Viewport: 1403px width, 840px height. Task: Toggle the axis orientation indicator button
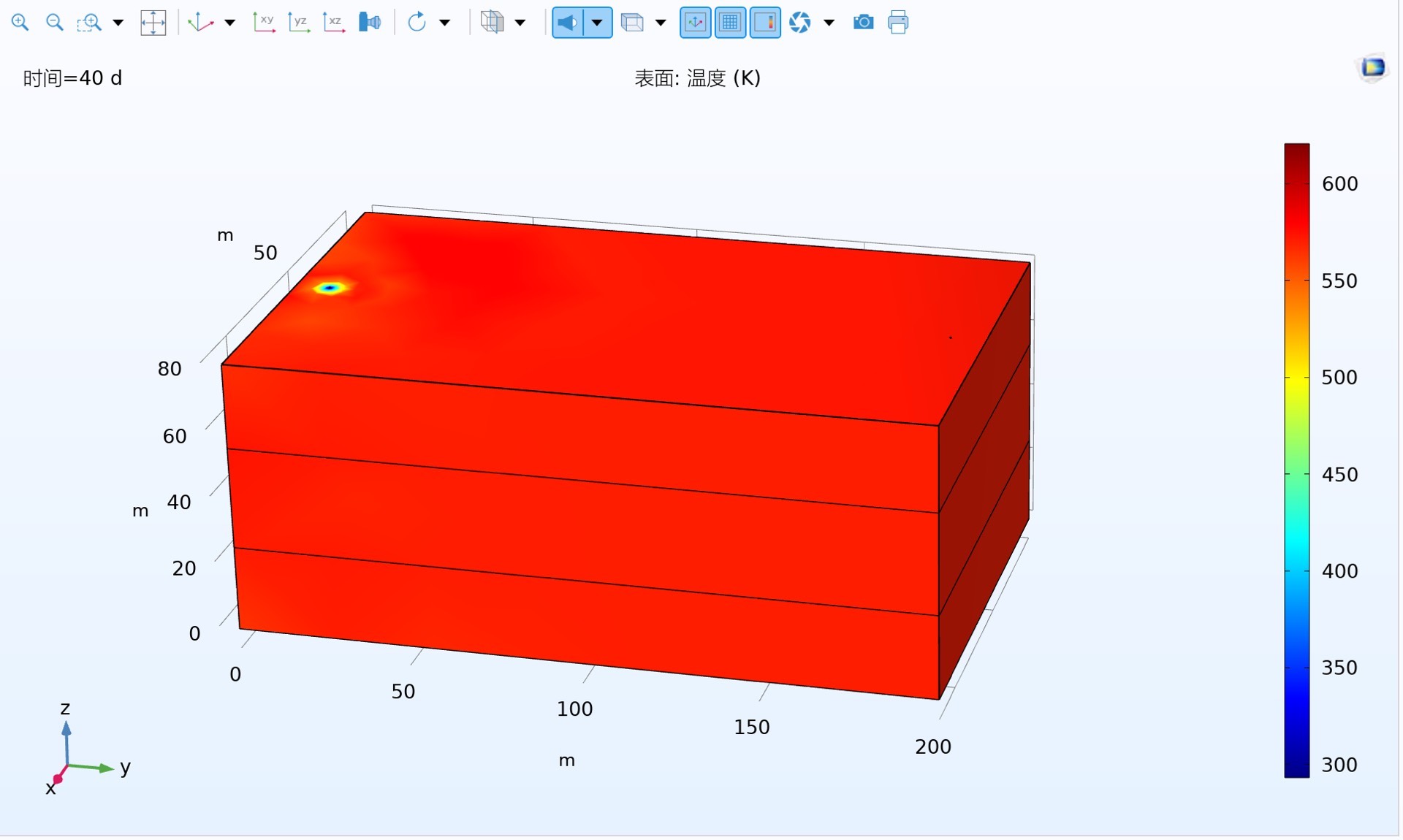tap(695, 22)
